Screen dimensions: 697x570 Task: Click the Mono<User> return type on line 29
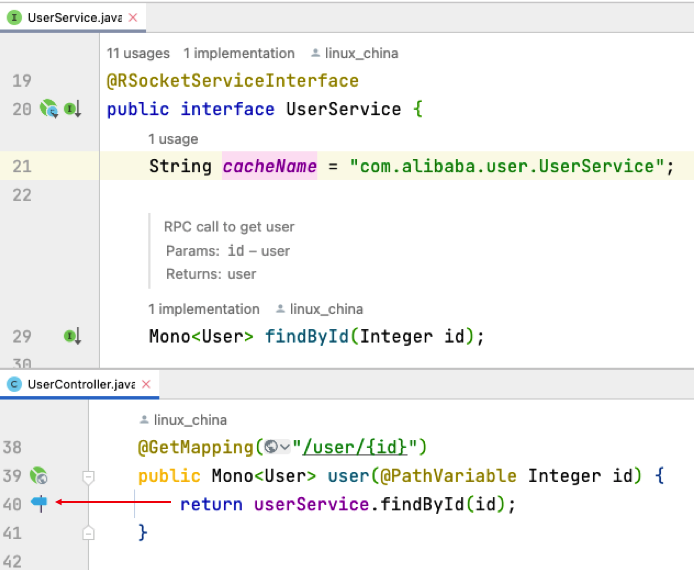click(x=201, y=337)
